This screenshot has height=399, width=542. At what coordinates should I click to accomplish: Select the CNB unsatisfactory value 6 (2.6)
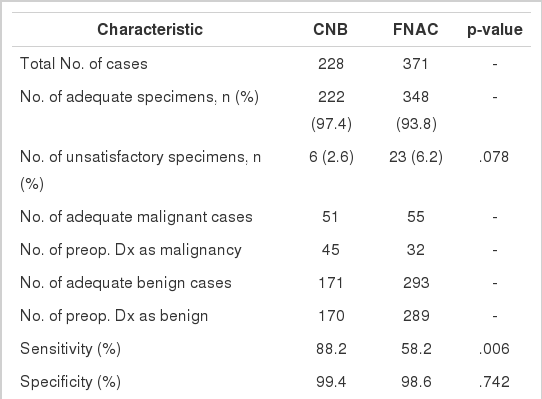coord(331,157)
